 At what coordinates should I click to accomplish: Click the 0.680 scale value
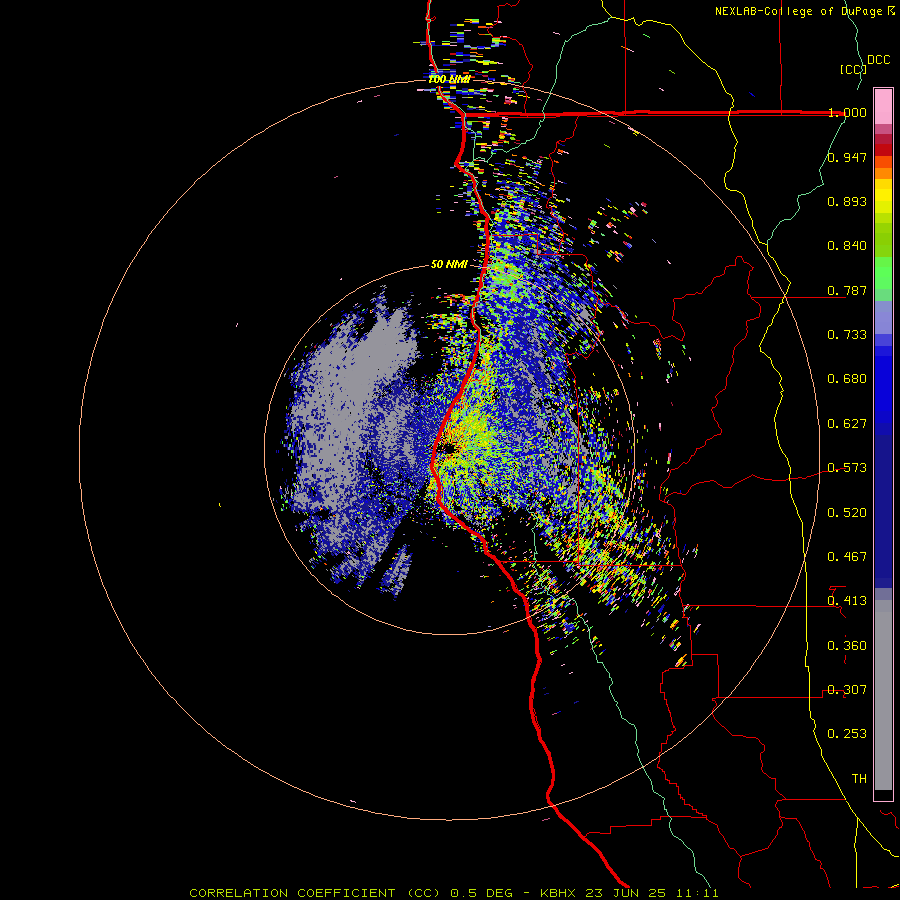pyautogui.click(x=847, y=379)
